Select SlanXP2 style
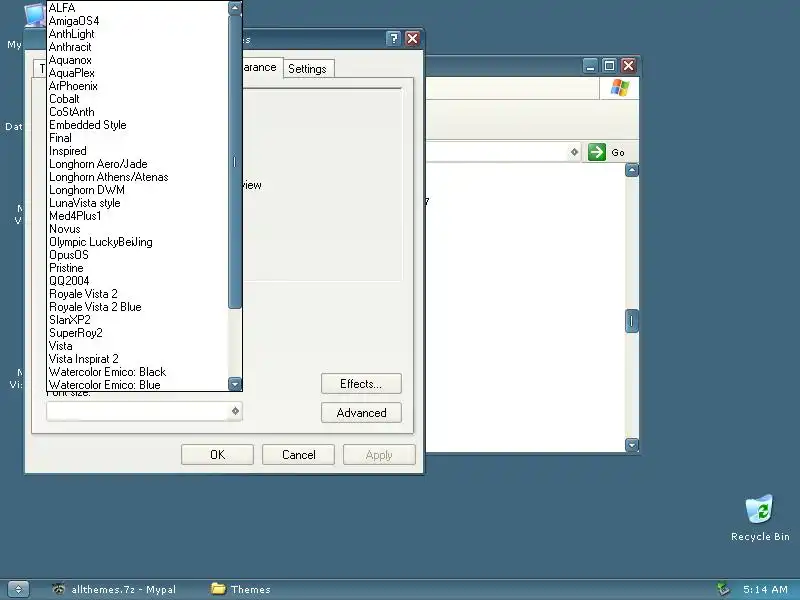The width and height of the screenshot is (800, 600). pyautogui.click(x=137, y=320)
